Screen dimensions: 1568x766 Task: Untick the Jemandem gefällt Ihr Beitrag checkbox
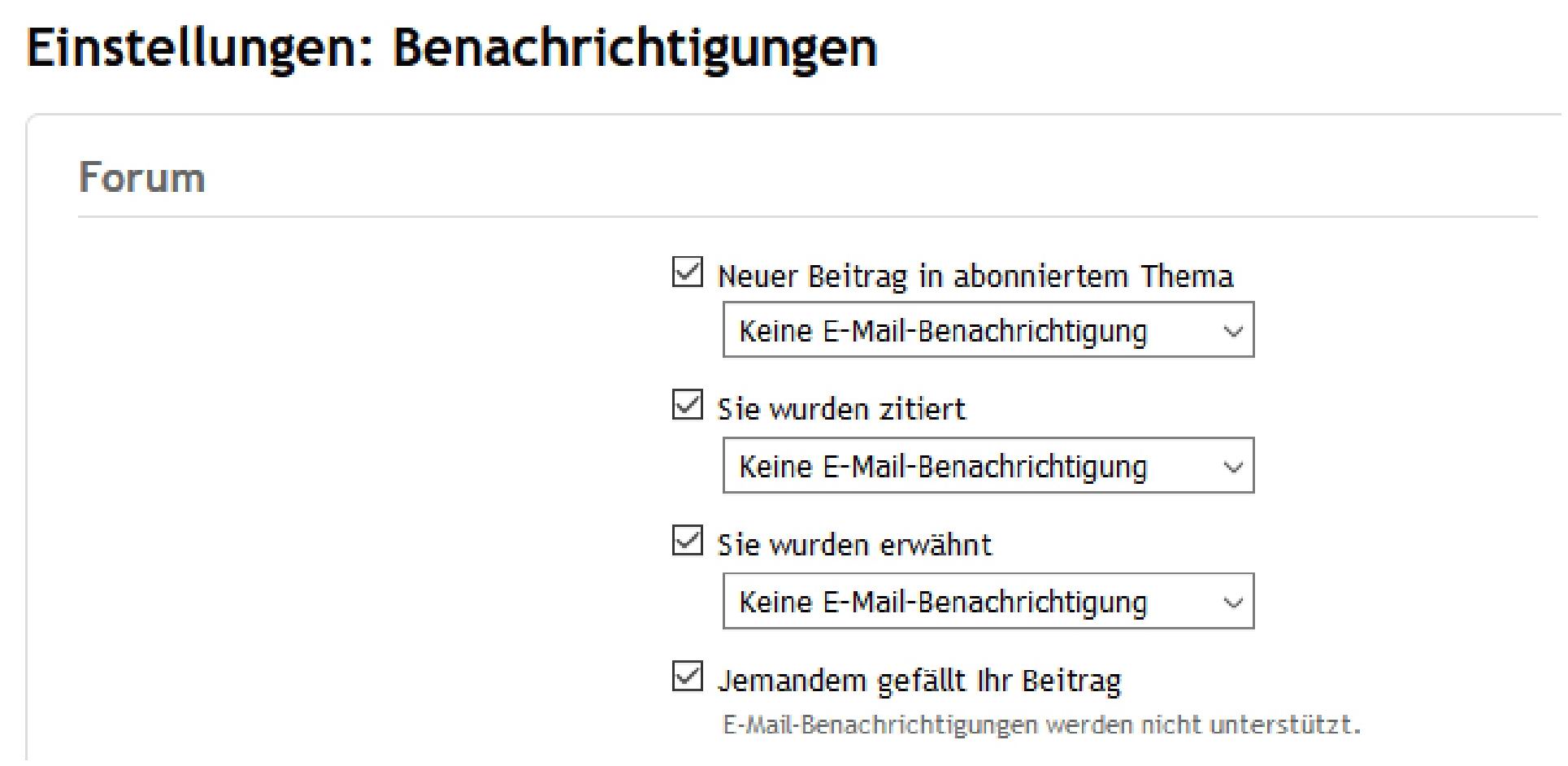pyautogui.click(x=687, y=676)
